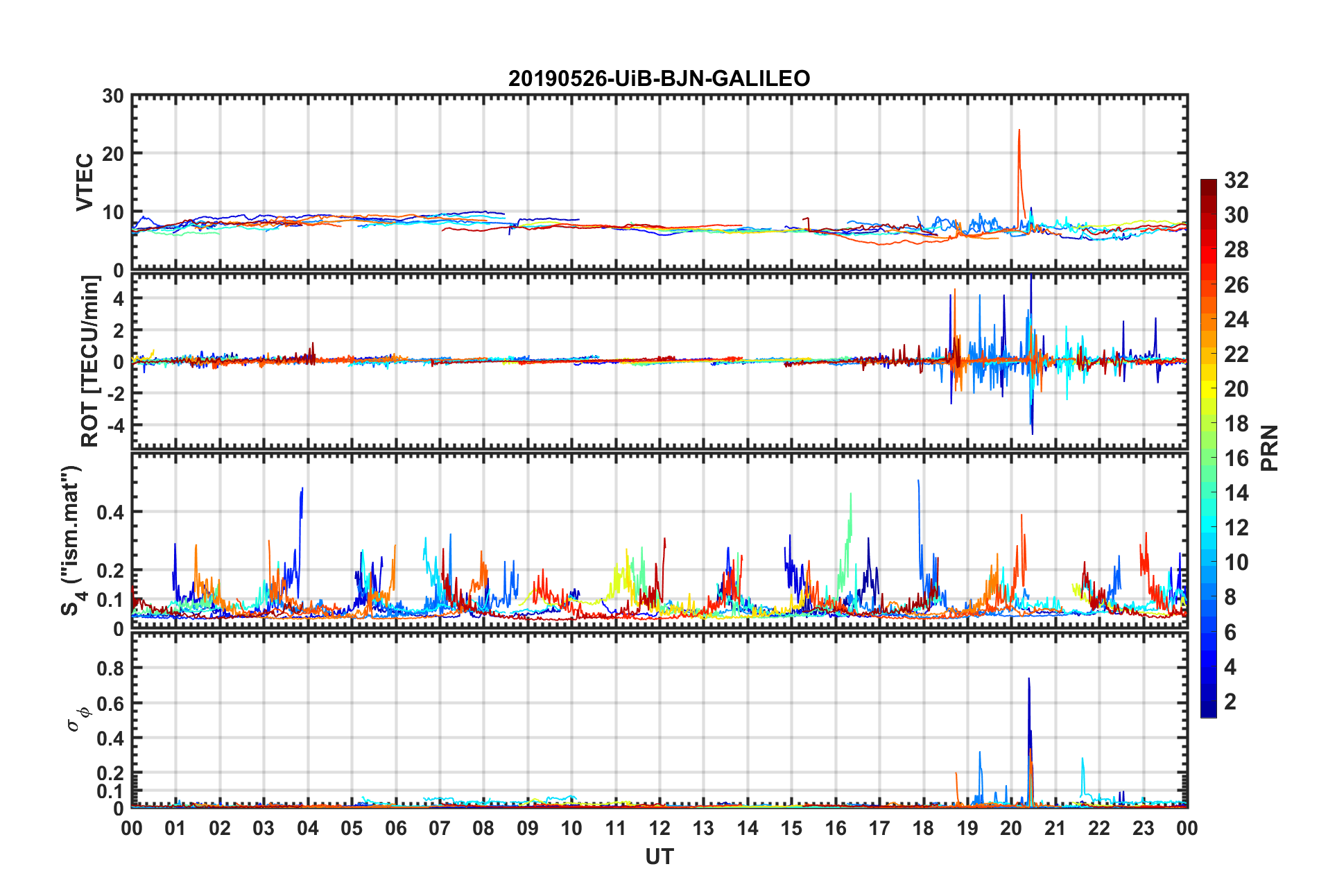Click colorbar tick label 22
This screenshot has width=1319, height=896.
(1236, 354)
